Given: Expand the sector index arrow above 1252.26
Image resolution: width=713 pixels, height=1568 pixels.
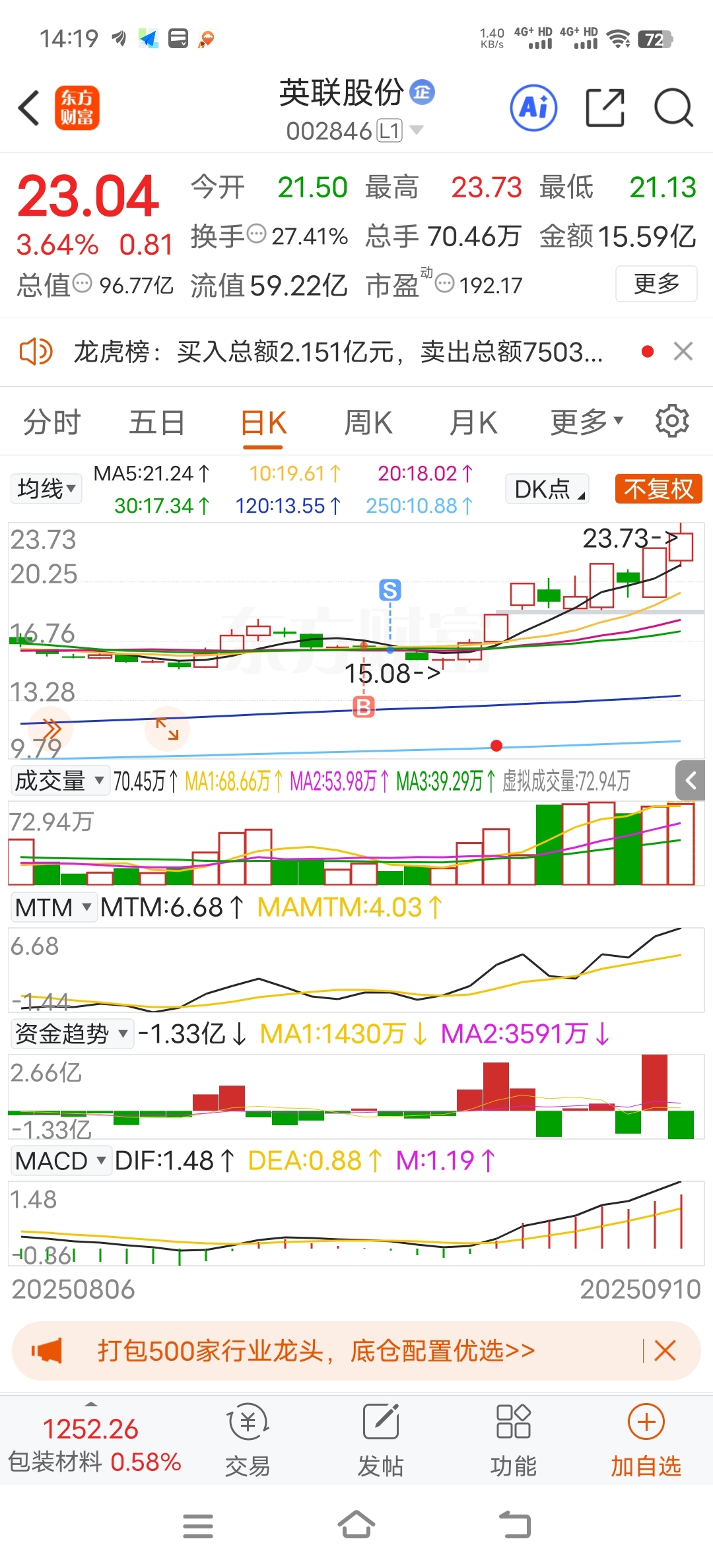Looking at the screenshot, I should [91, 1404].
